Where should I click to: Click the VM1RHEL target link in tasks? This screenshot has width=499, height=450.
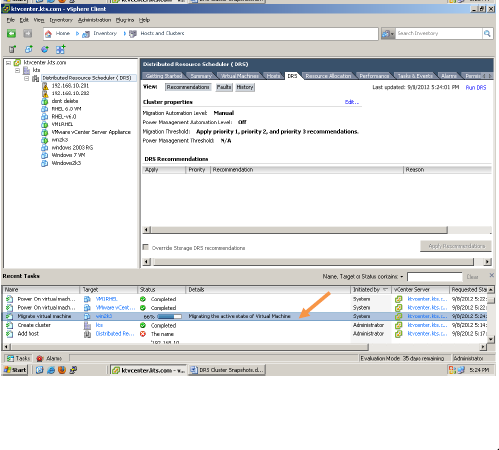[x=106, y=299]
